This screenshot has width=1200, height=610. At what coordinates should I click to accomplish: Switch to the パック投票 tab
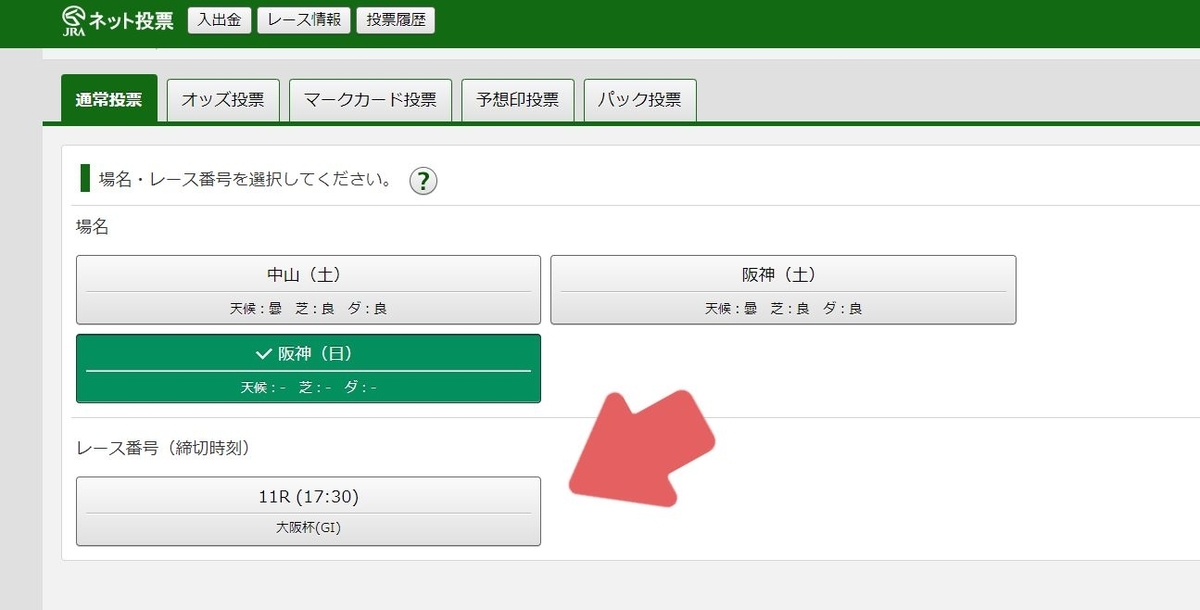click(640, 100)
